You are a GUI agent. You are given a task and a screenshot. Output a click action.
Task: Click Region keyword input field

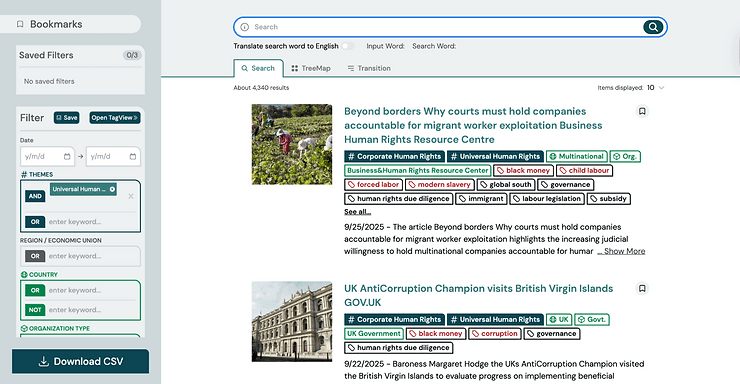92,256
